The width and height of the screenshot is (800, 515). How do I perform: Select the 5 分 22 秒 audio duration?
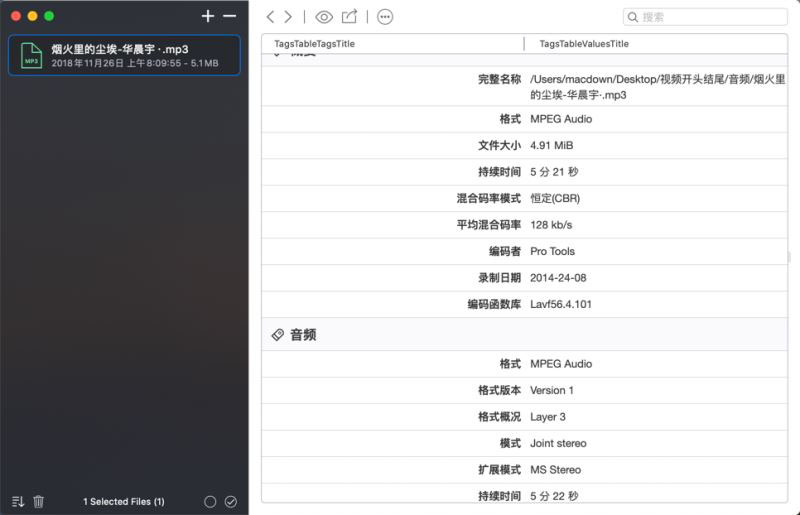(554, 496)
